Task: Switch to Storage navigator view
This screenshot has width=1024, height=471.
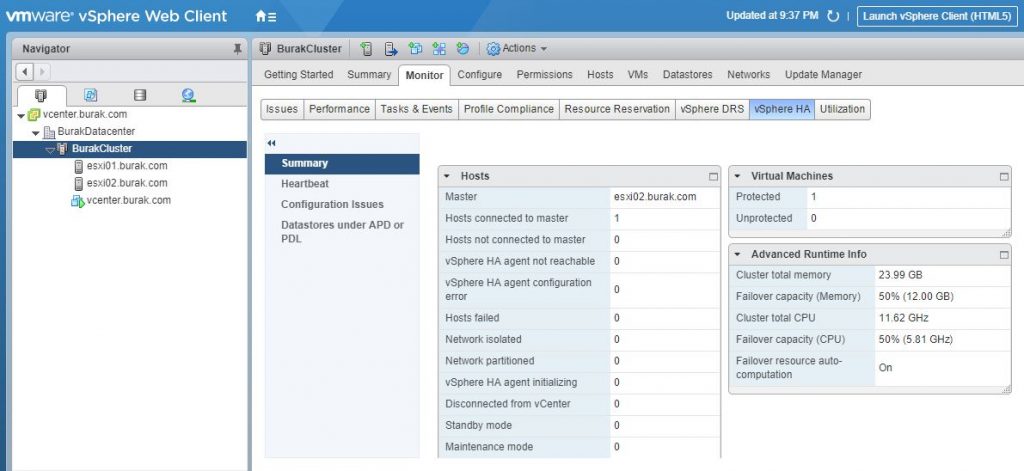Action: (x=140, y=95)
